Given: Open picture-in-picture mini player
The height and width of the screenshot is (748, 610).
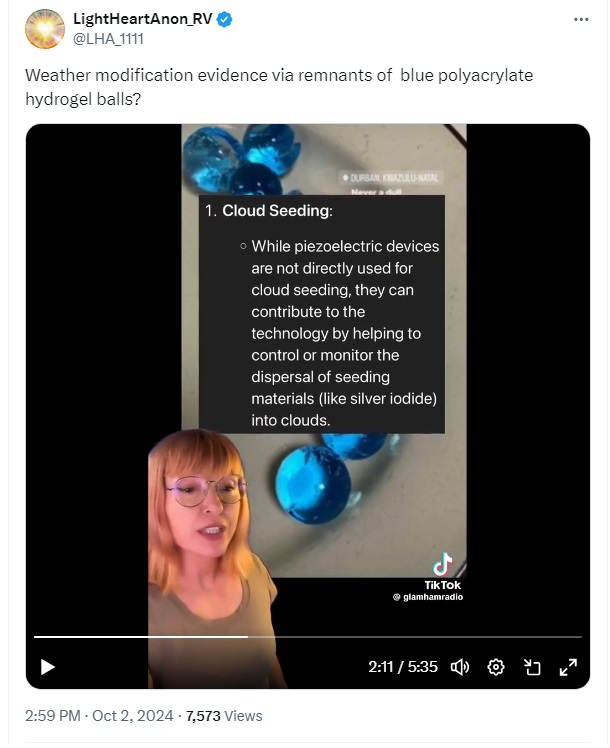Looking at the screenshot, I should pos(532,666).
